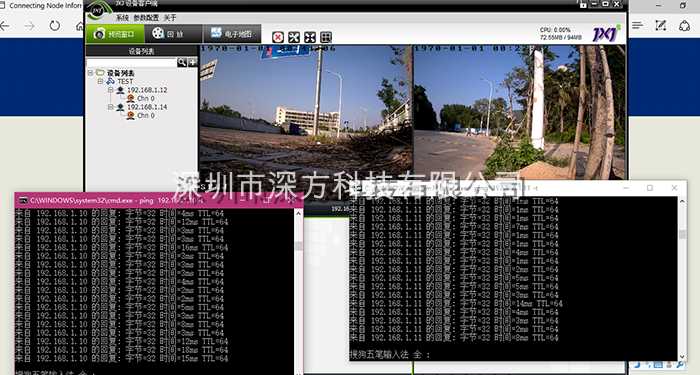Collapse the 设备列表 root tree node

pos(91,72)
